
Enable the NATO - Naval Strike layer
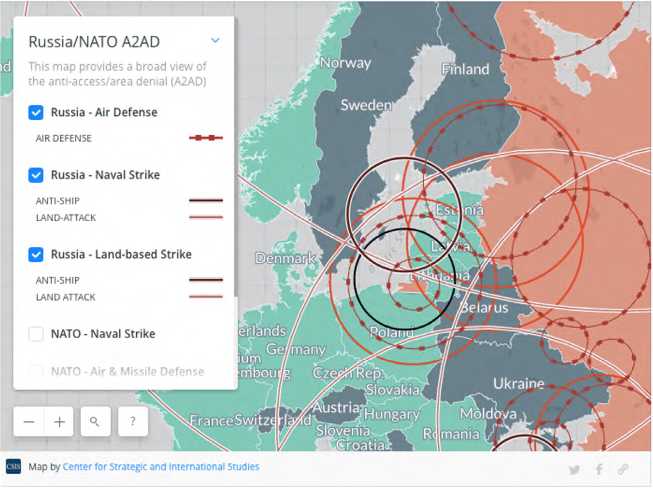[36, 334]
